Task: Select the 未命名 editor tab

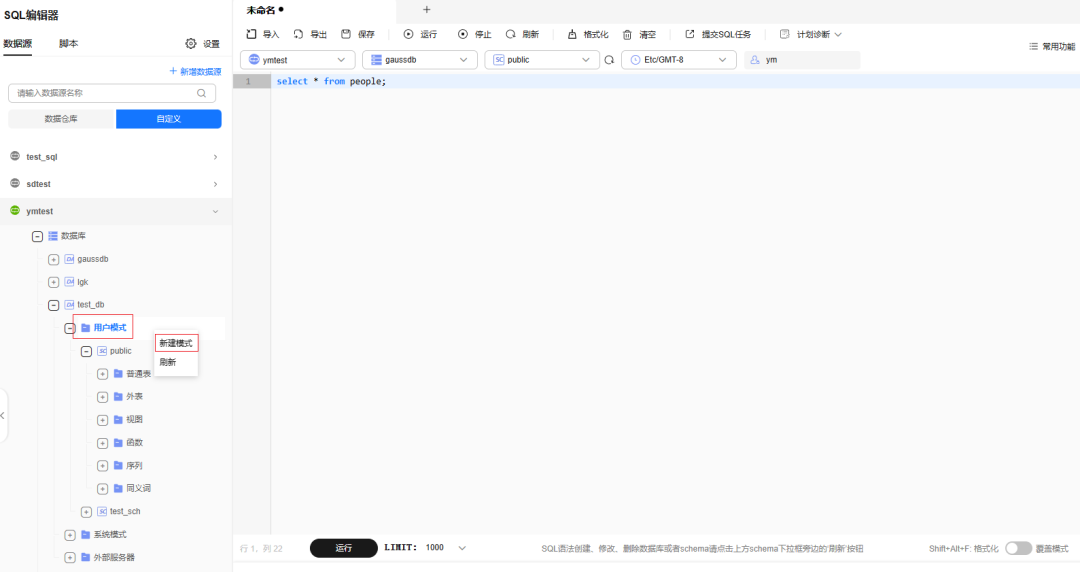Action: tap(265, 10)
